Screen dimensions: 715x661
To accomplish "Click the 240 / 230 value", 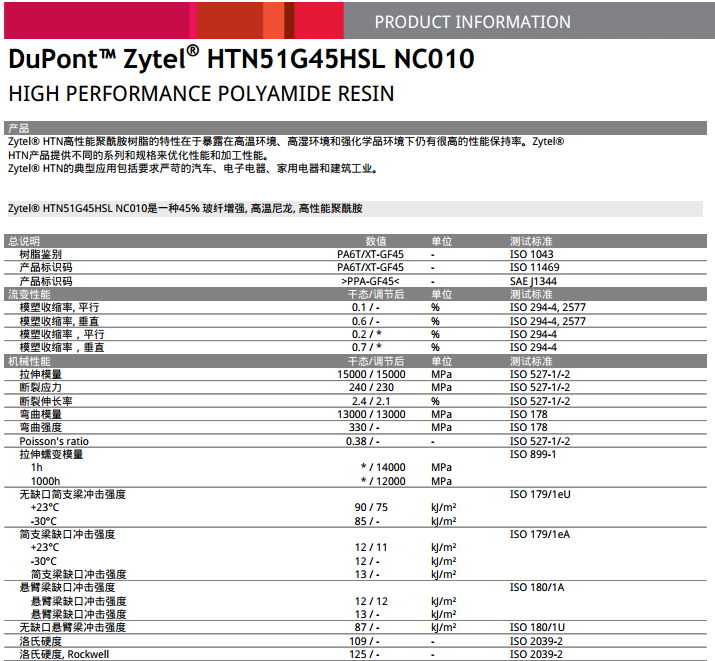I will point(371,387).
